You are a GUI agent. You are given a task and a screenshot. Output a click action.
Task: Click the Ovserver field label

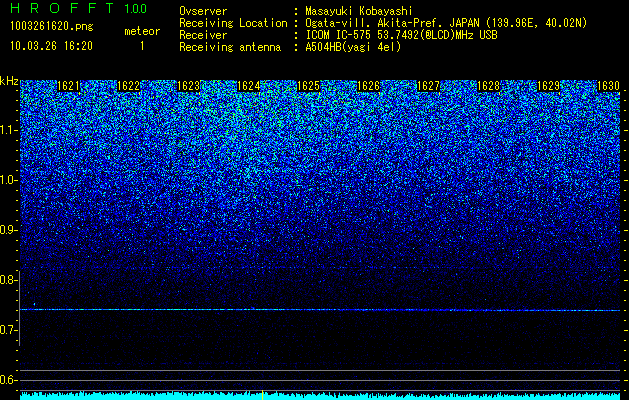(203, 11)
